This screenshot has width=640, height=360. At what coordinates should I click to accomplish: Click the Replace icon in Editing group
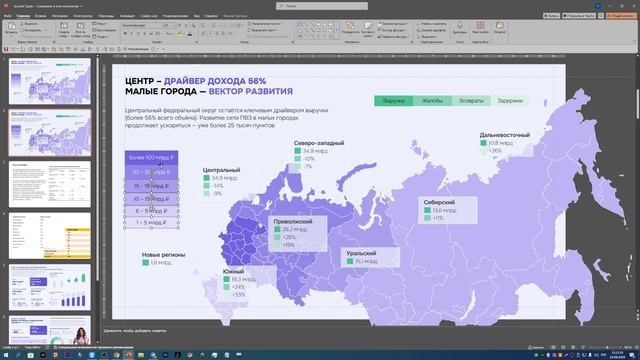[x=419, y=30]
